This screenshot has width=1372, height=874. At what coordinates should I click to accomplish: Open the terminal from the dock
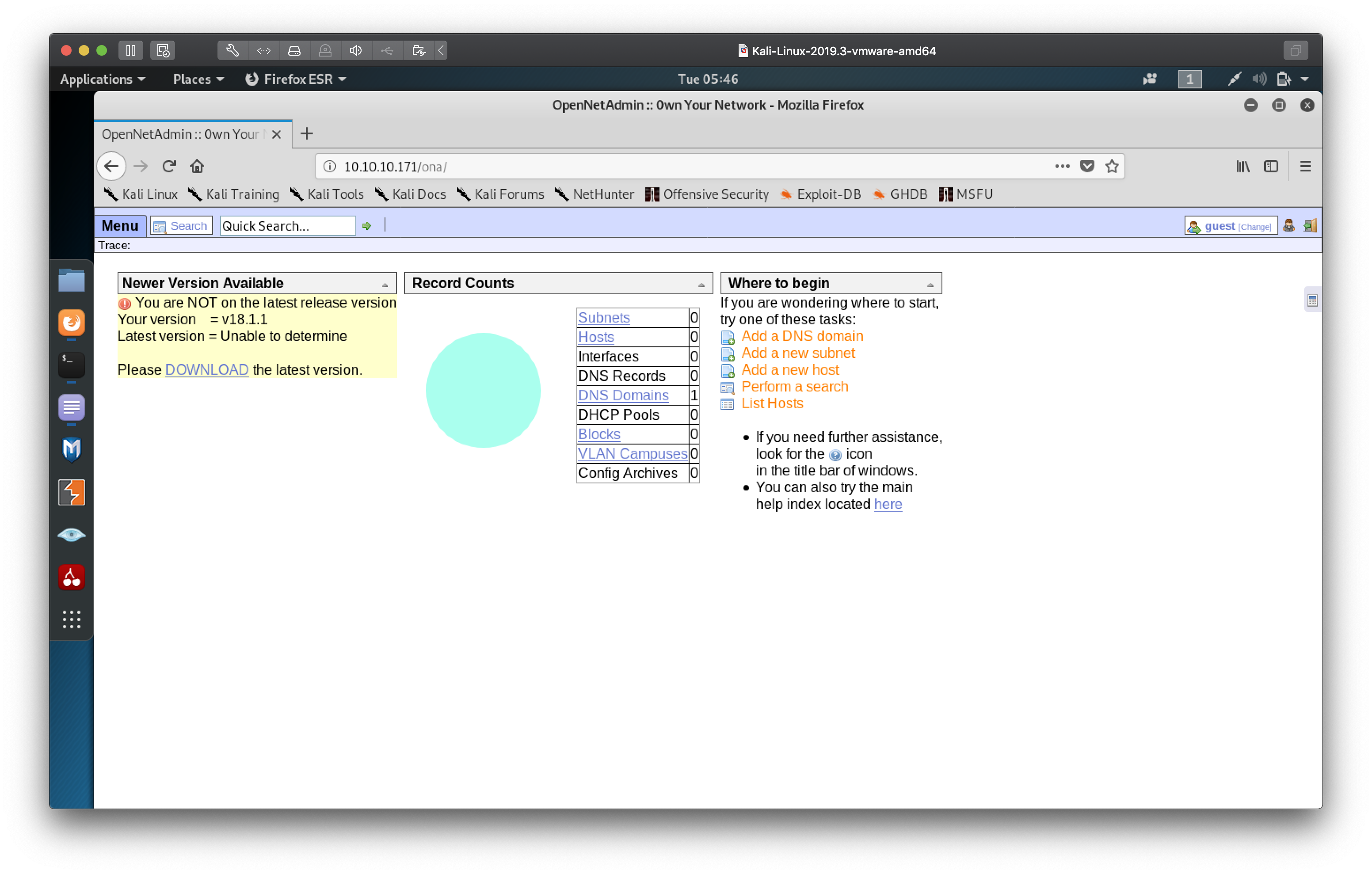[x=71, y=365]
